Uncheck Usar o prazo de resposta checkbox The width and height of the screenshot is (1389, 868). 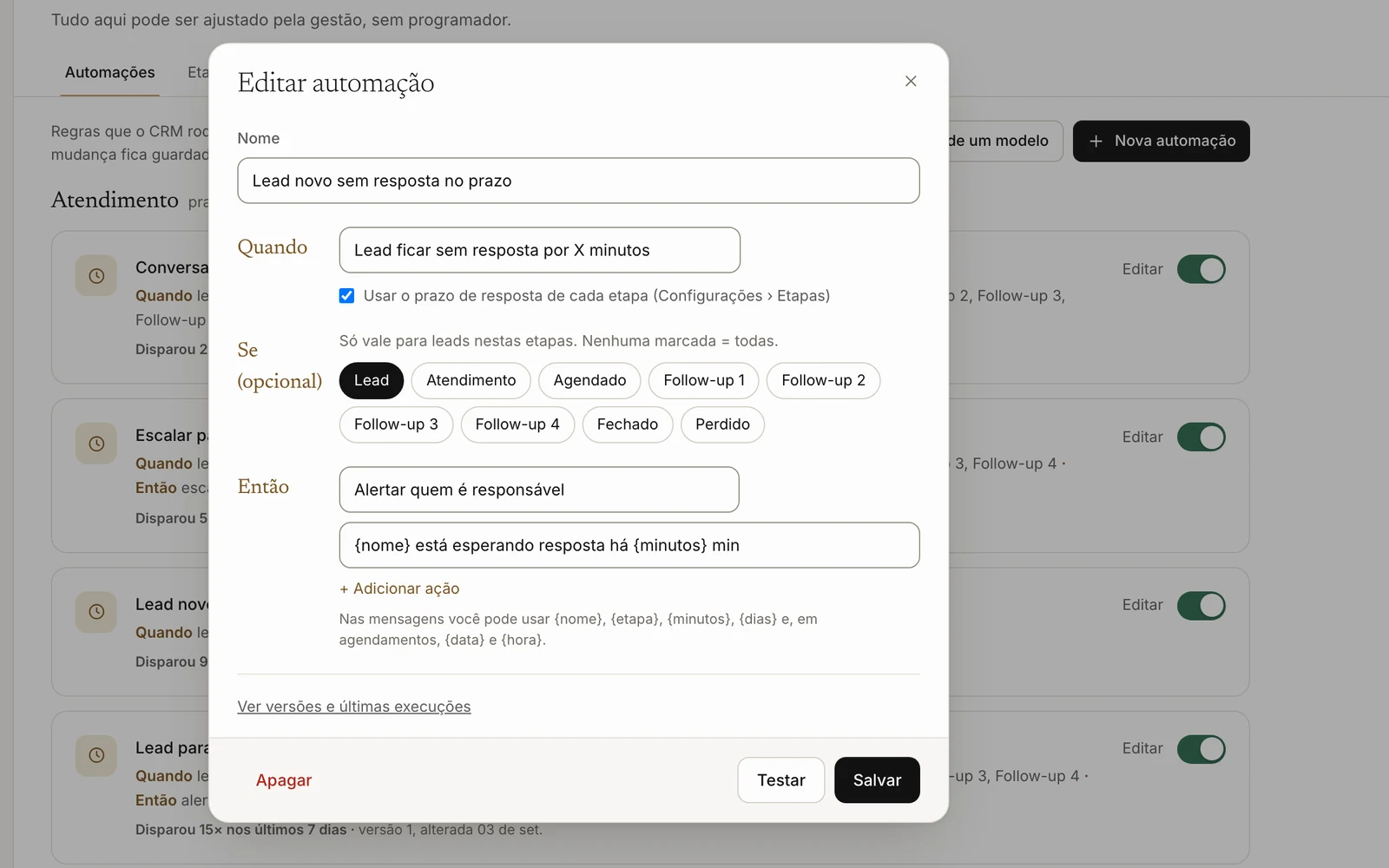pos(346,296)
